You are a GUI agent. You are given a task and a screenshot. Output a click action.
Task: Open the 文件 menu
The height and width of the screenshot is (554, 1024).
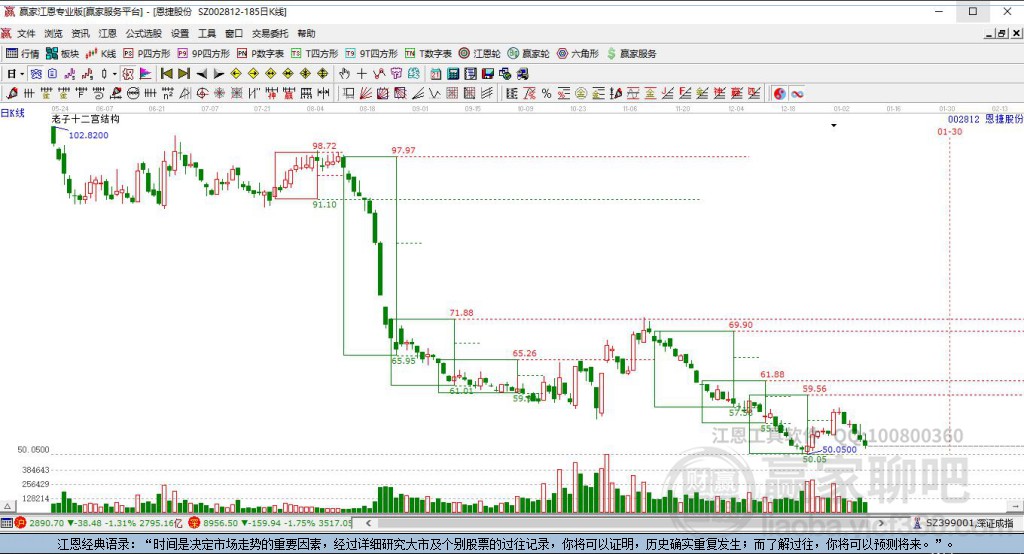[x=26, y=33]
